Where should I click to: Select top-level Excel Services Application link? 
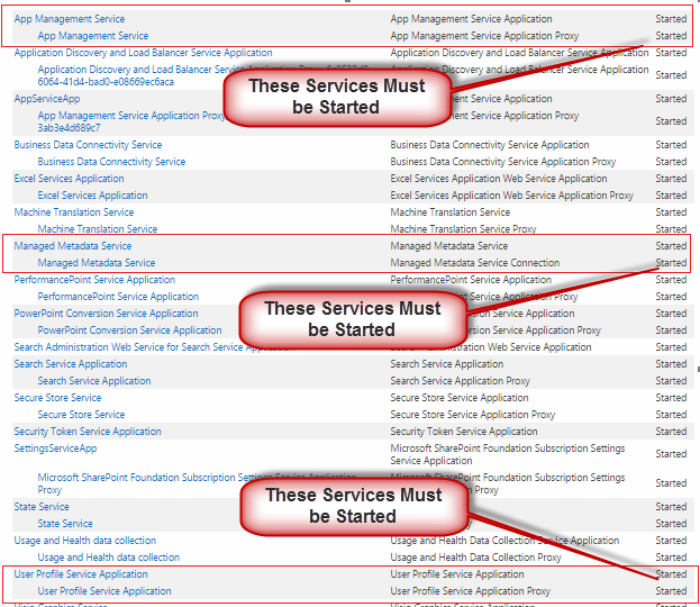(x=69, y=178)
